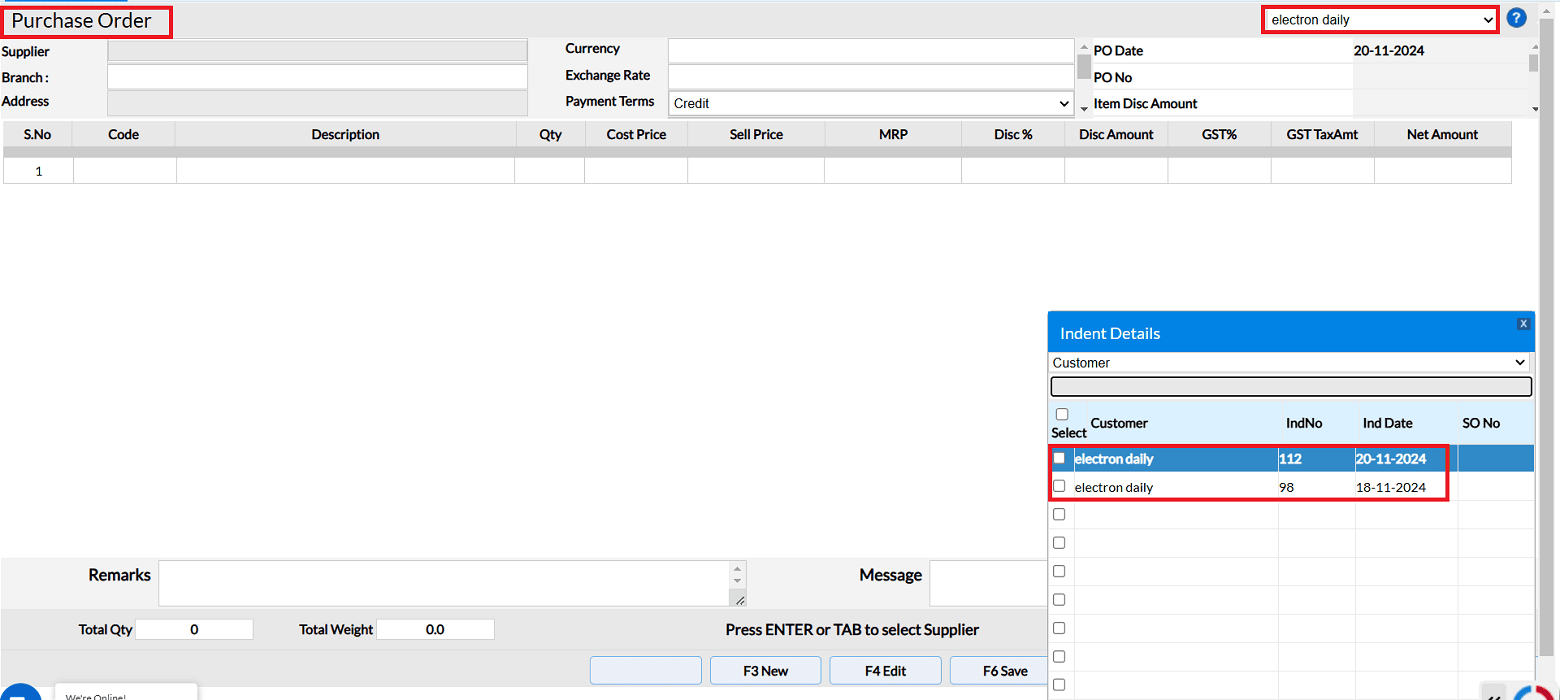Click the Item Disc Amount value field
Screen dimensions: 1560x700
(1440, 103)
